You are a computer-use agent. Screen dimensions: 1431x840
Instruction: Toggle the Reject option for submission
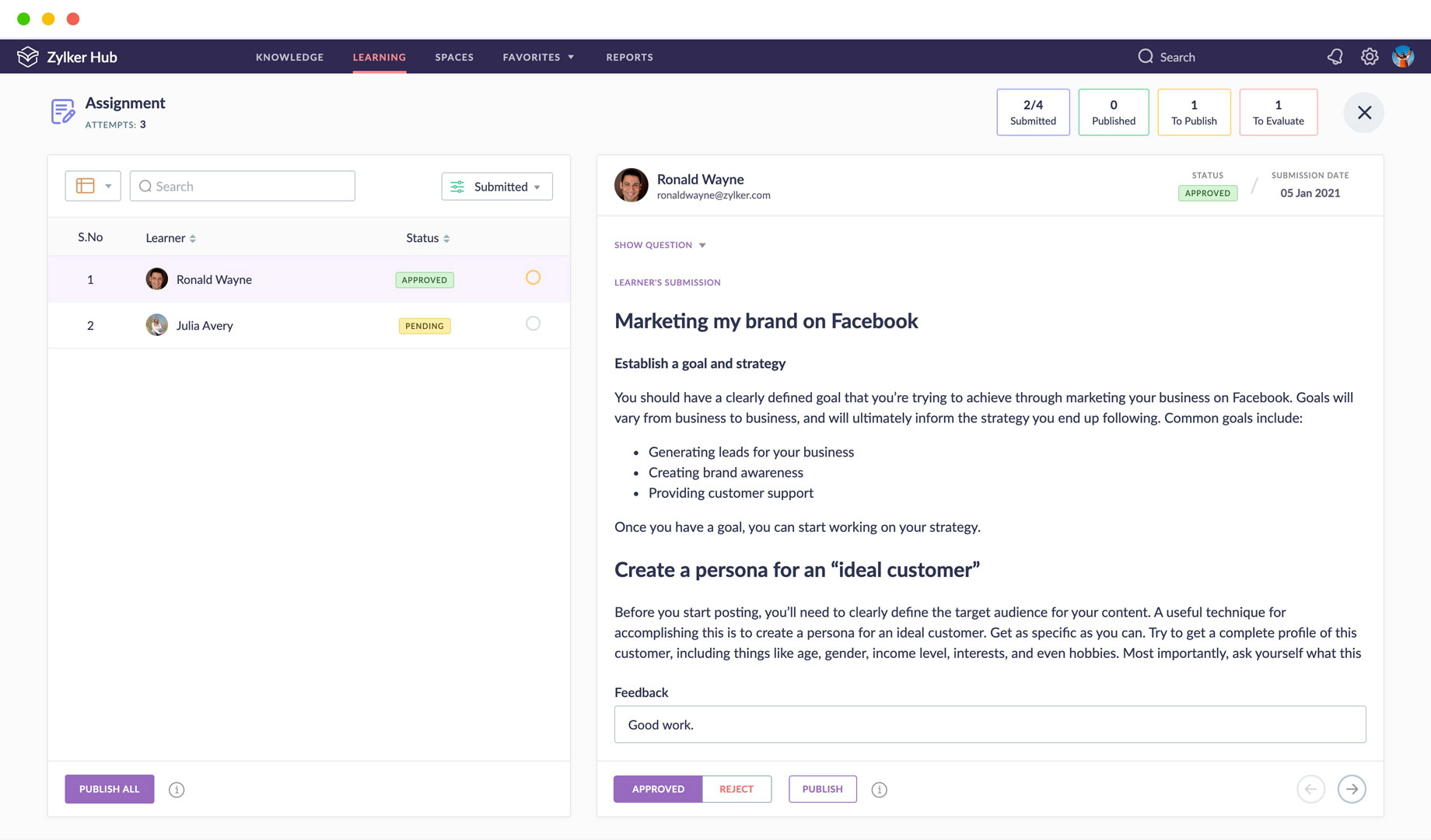(x=736, y=789)
